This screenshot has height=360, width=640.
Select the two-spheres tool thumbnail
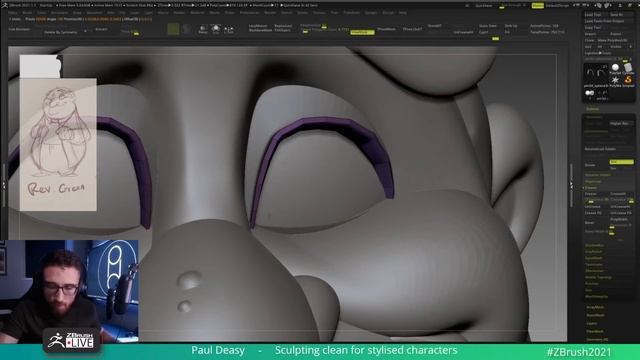(x=589, y=93)
